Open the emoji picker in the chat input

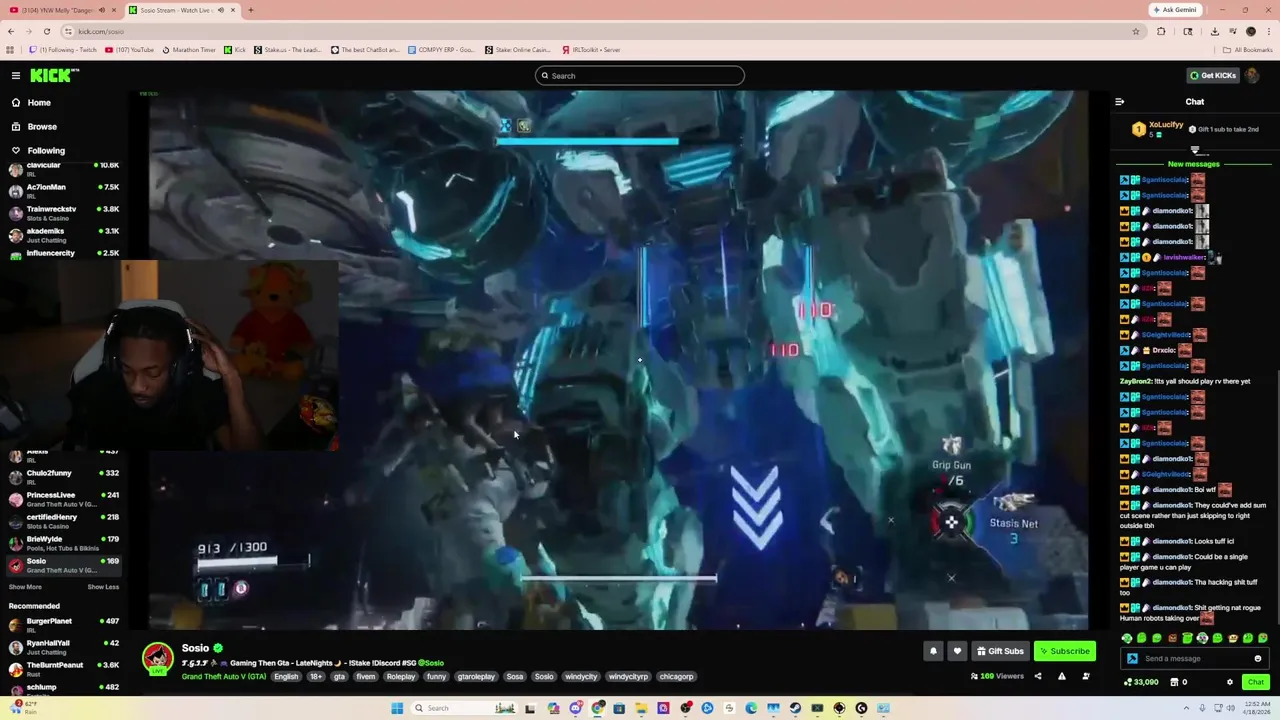1258,659
